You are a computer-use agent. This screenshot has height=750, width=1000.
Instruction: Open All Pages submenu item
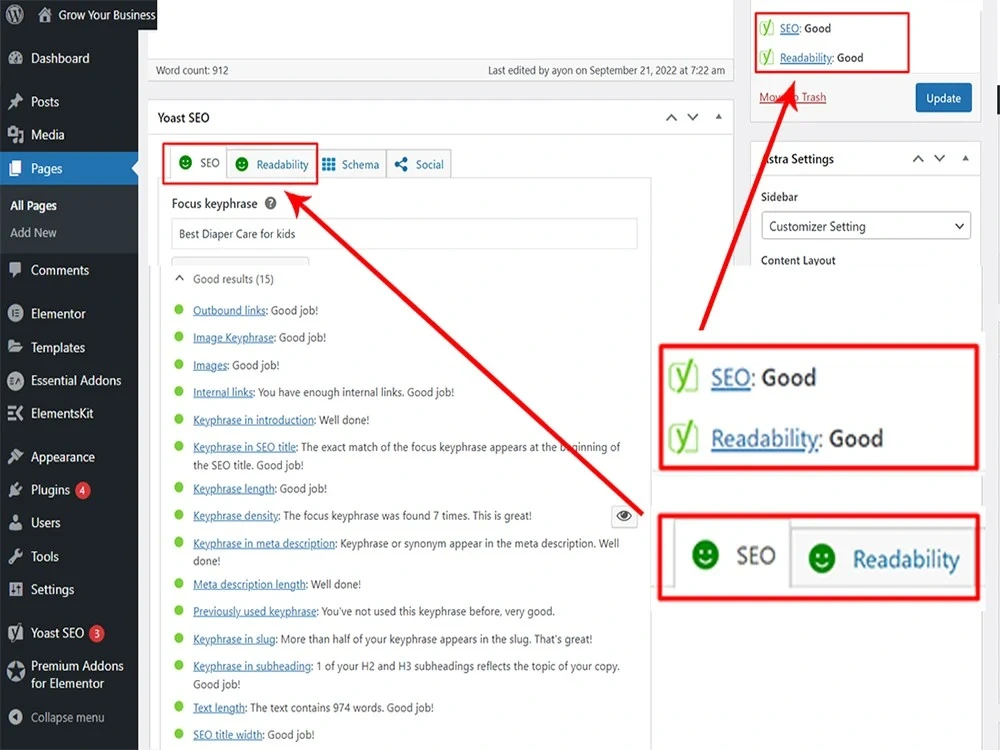pos(33,205)
